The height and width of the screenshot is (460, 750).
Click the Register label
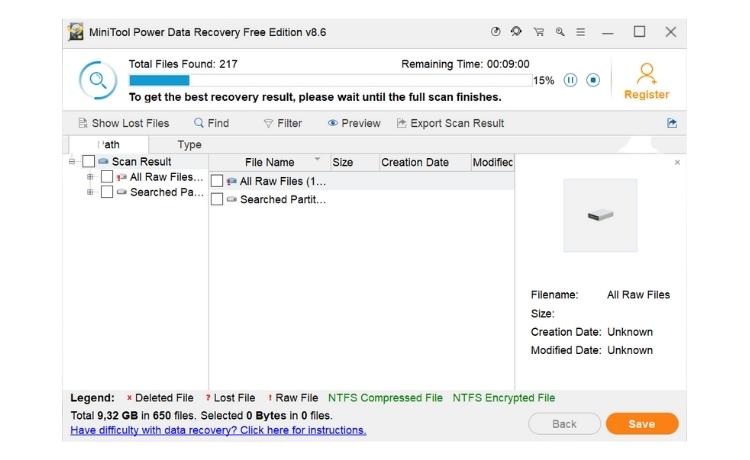(x=646, y=95)
